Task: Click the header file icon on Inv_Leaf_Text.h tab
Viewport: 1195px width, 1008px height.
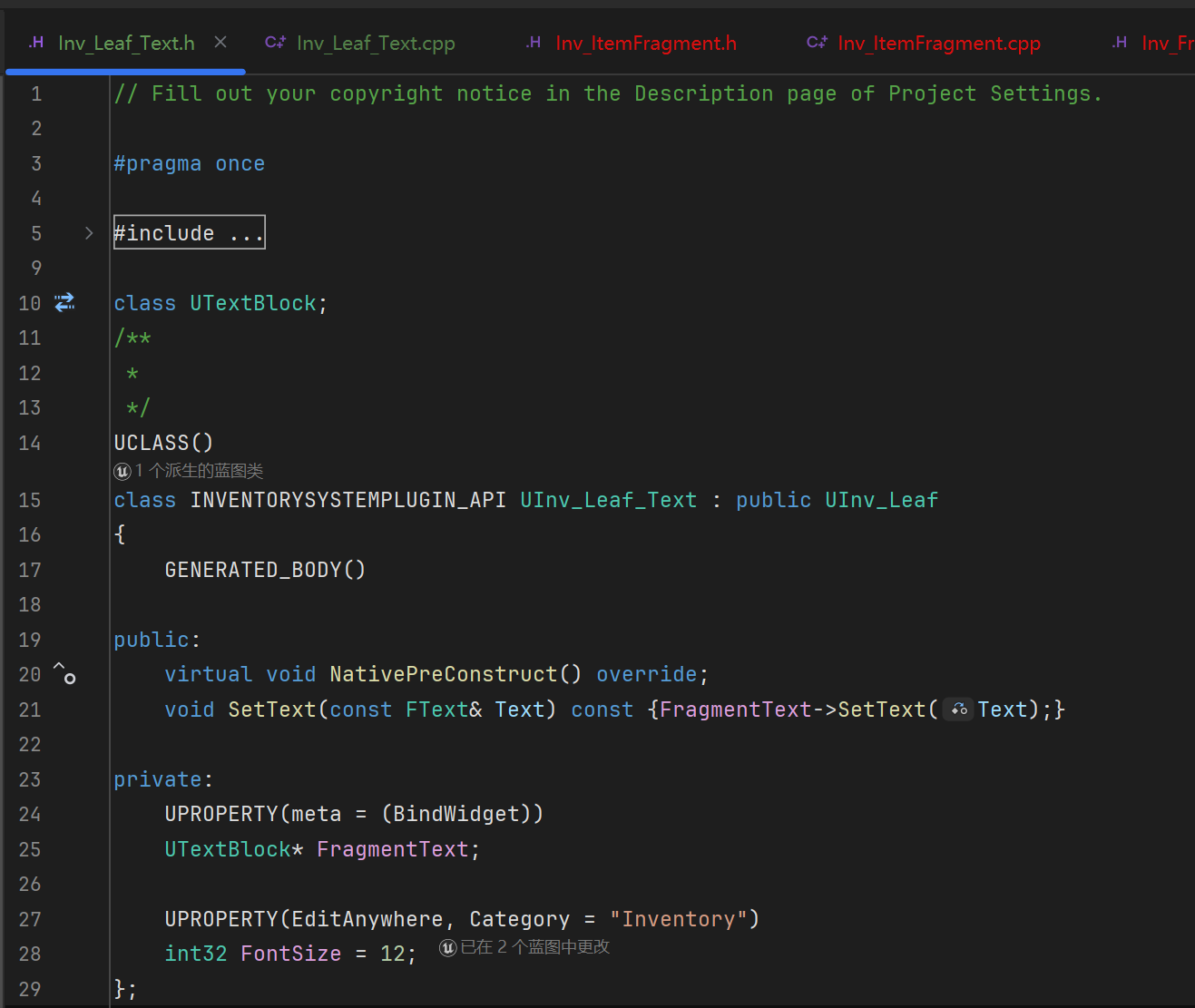Action: pos(37,42)
